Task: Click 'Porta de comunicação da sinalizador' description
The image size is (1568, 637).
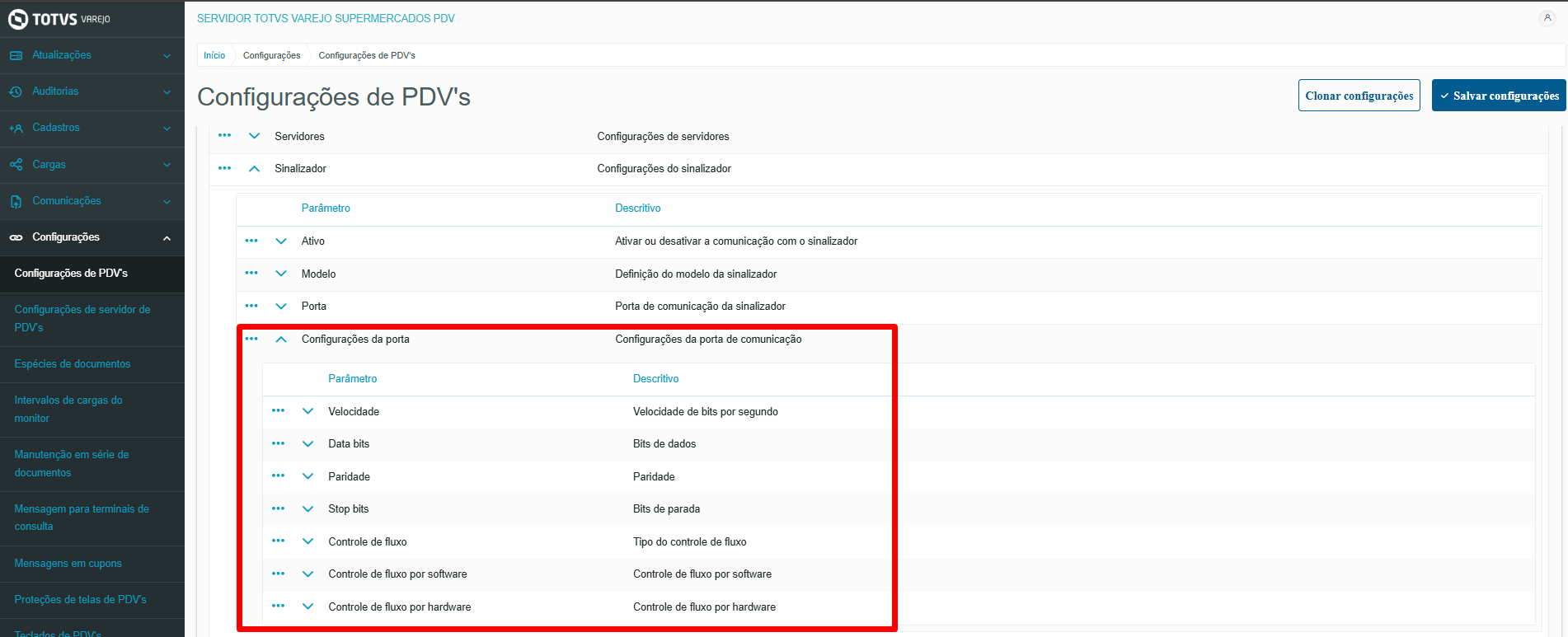Action: click(700, 306)
